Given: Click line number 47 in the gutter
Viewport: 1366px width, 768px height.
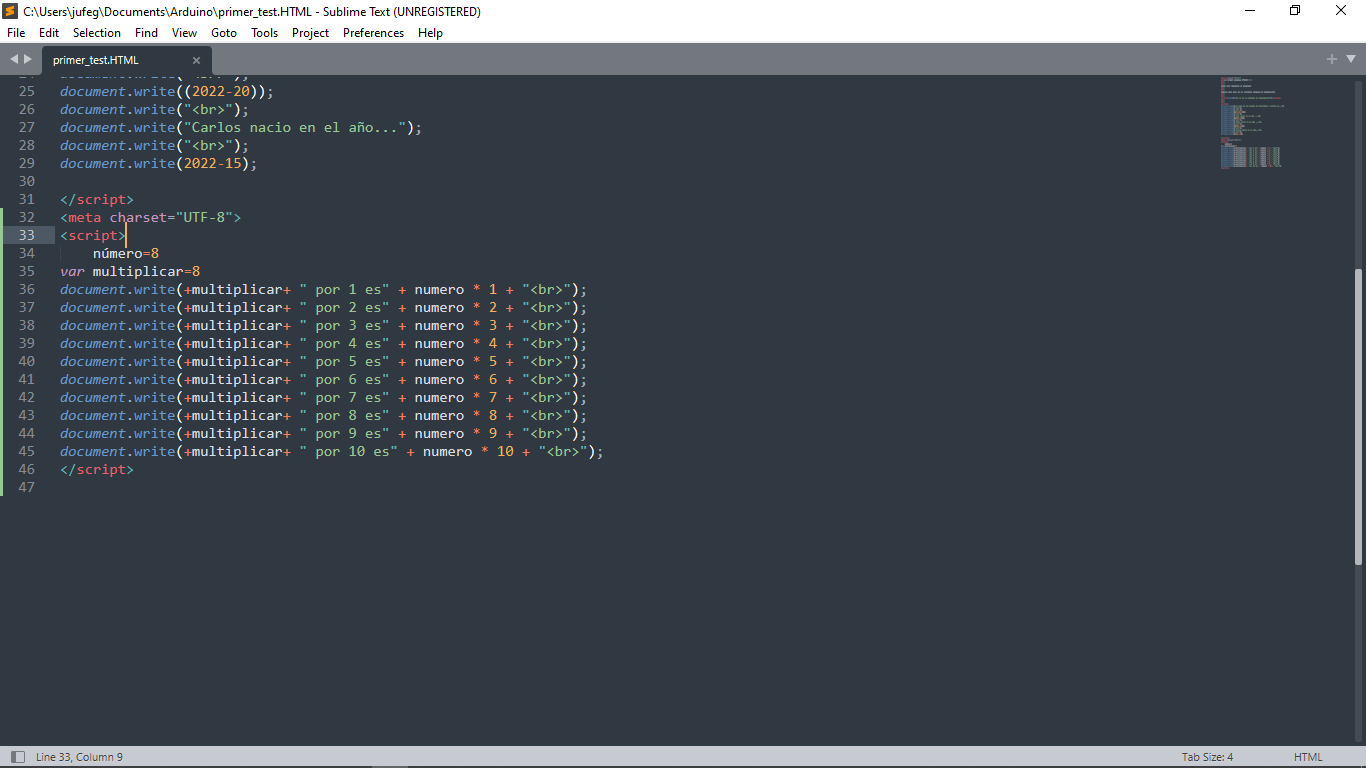Looking at the screenshot, I should point(27,487).
